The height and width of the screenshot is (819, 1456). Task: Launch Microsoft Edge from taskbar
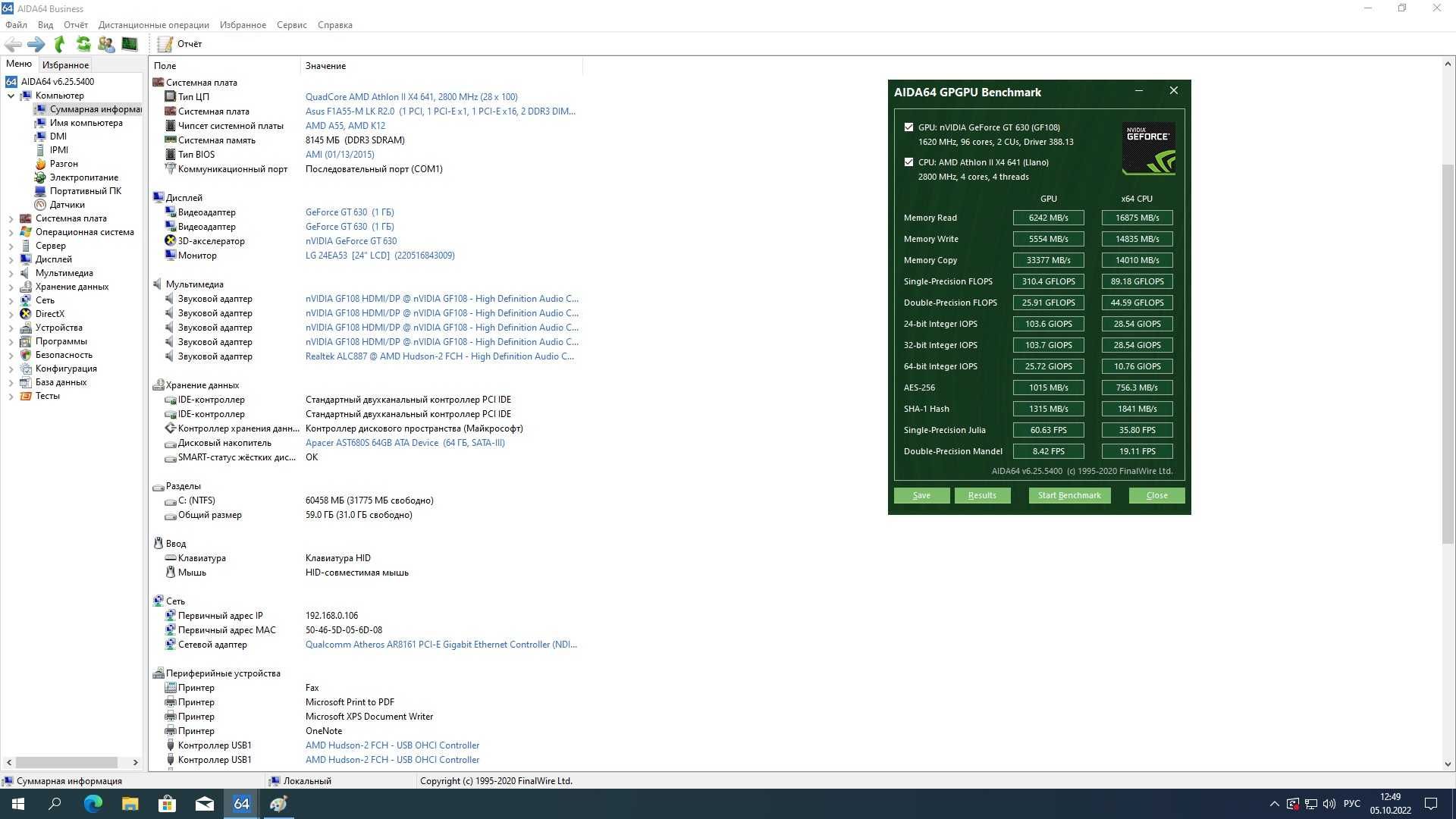[x=93, y=804]
